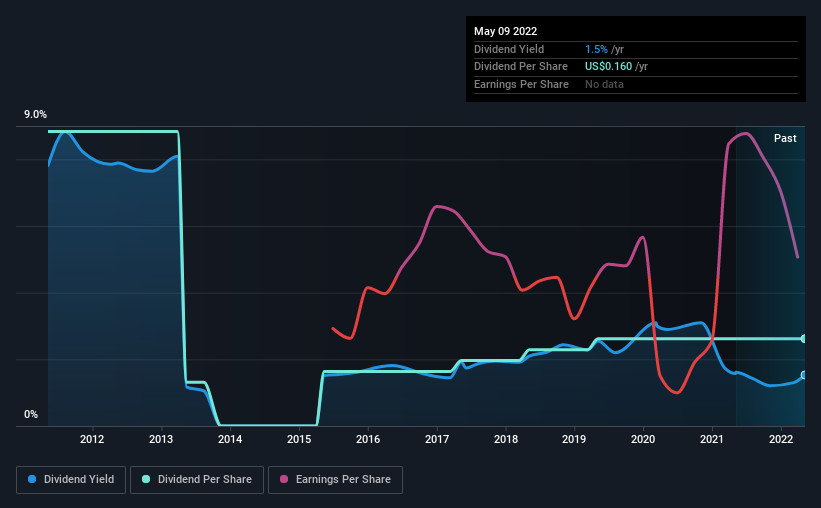Click the 2016 x-axis year label

pos(368,439)
